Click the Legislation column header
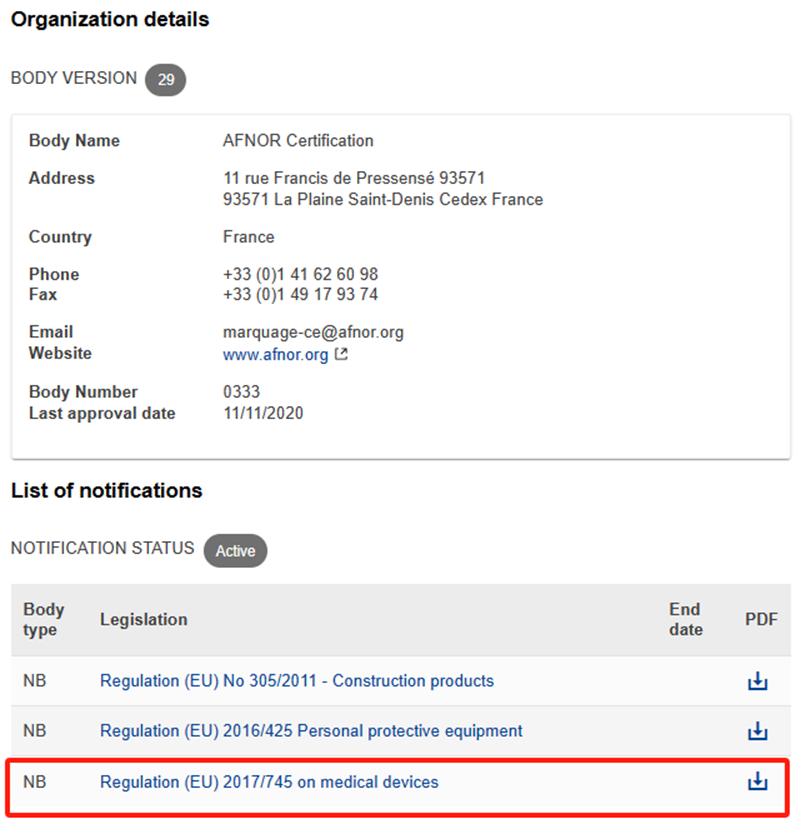This screenshot has height=819, width=801. click(x=144, y=619)
